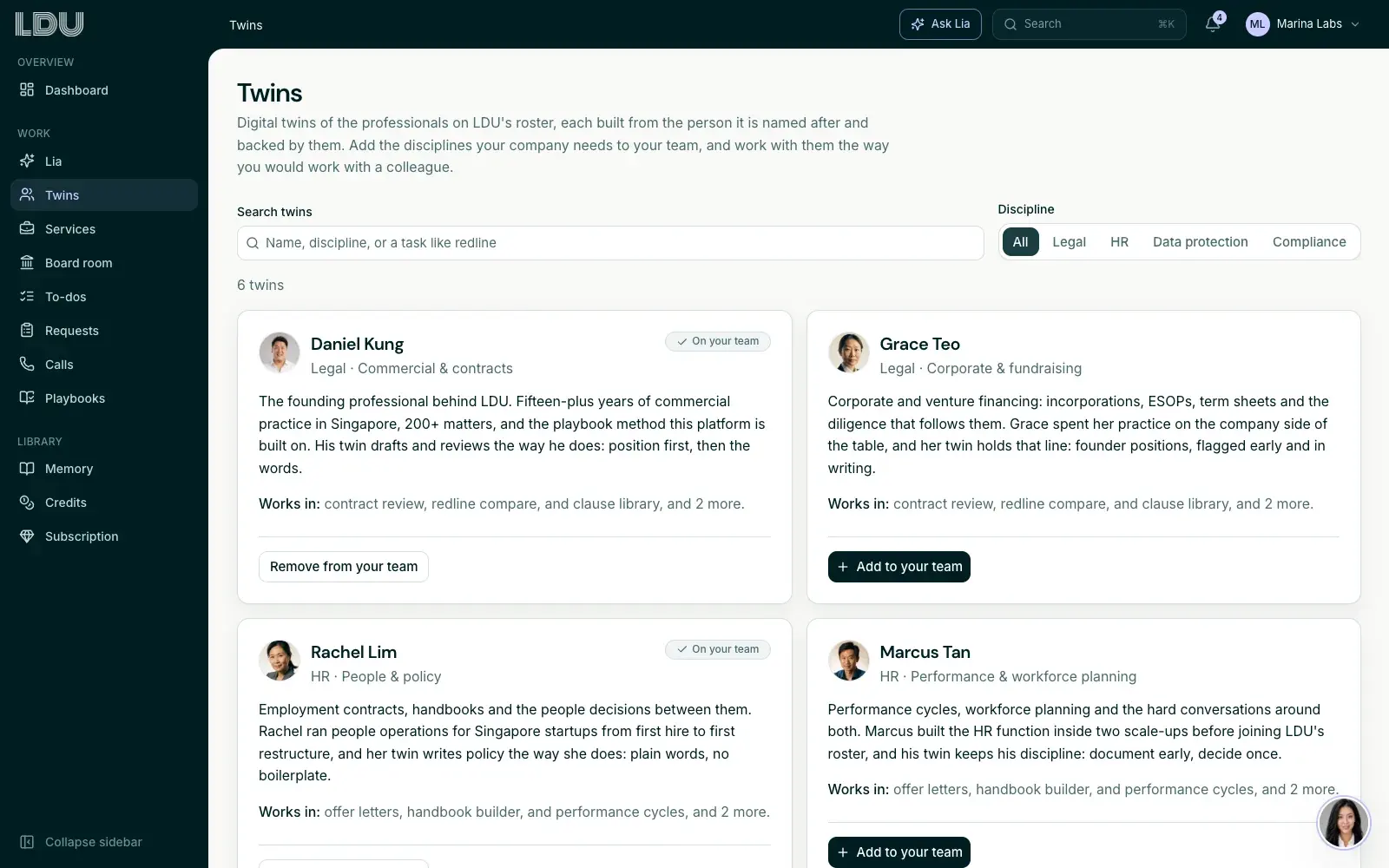Click the Playbooks book icon

click(27, 398)
